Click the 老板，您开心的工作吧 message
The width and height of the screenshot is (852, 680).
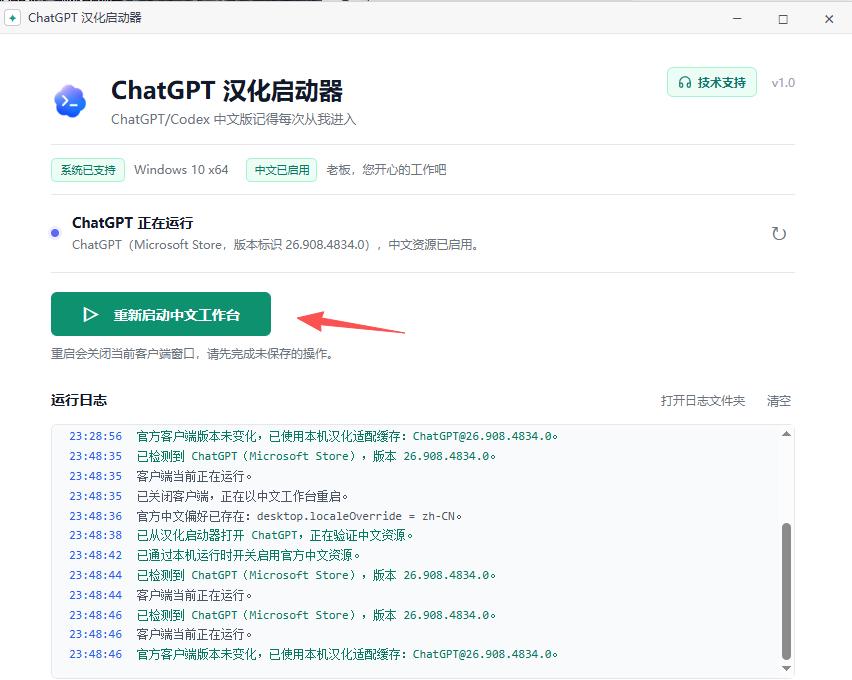pyautogui.click(x=386, y=170)
